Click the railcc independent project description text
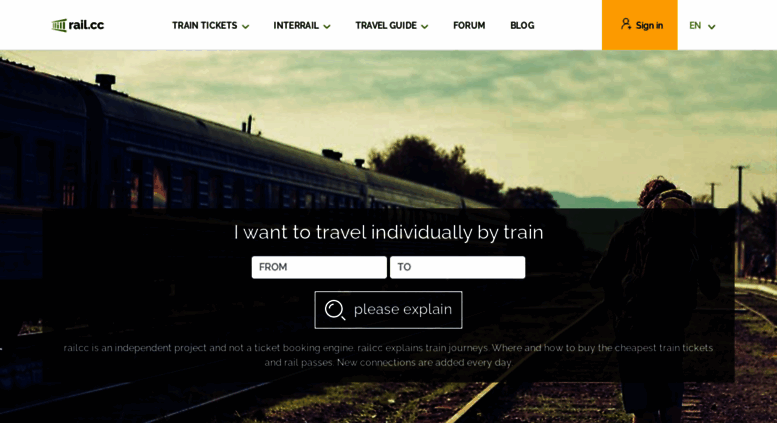 click(388, 355)
